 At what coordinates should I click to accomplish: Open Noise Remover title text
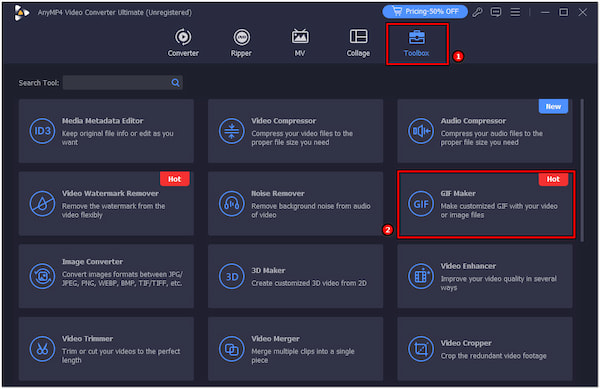tap(278, 194)
